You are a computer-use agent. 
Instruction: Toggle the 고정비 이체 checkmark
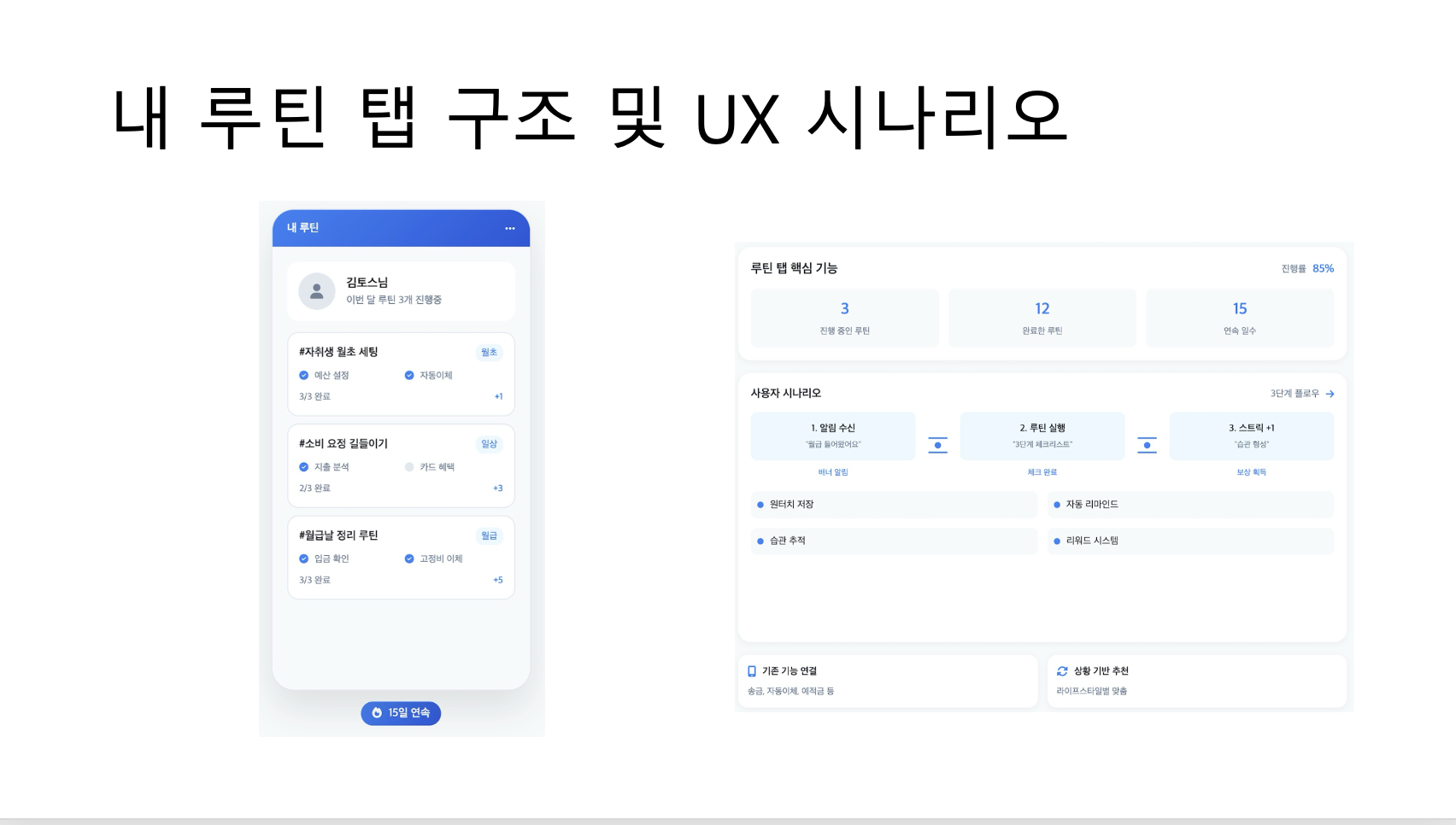tap(409, 559)
